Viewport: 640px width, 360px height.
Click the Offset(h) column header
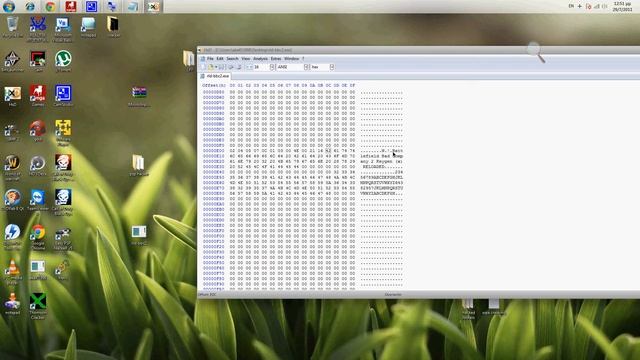[214, 86]
